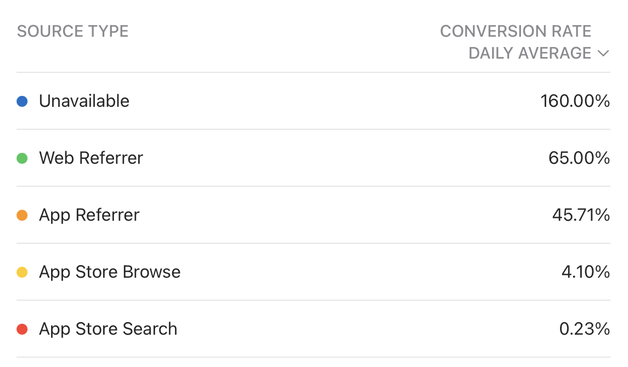Click the 160.00% conversion value
Viewport: 628px width, 367px height.
(575, 101)
